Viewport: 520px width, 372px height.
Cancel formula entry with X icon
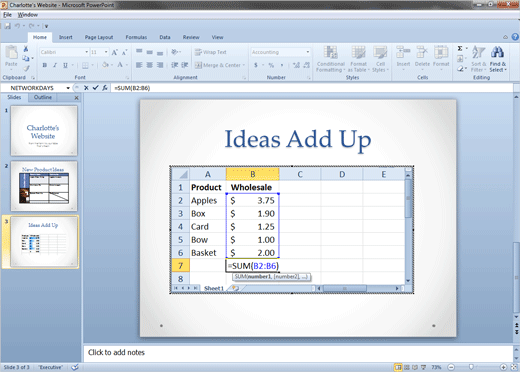(x=86, y=88)
